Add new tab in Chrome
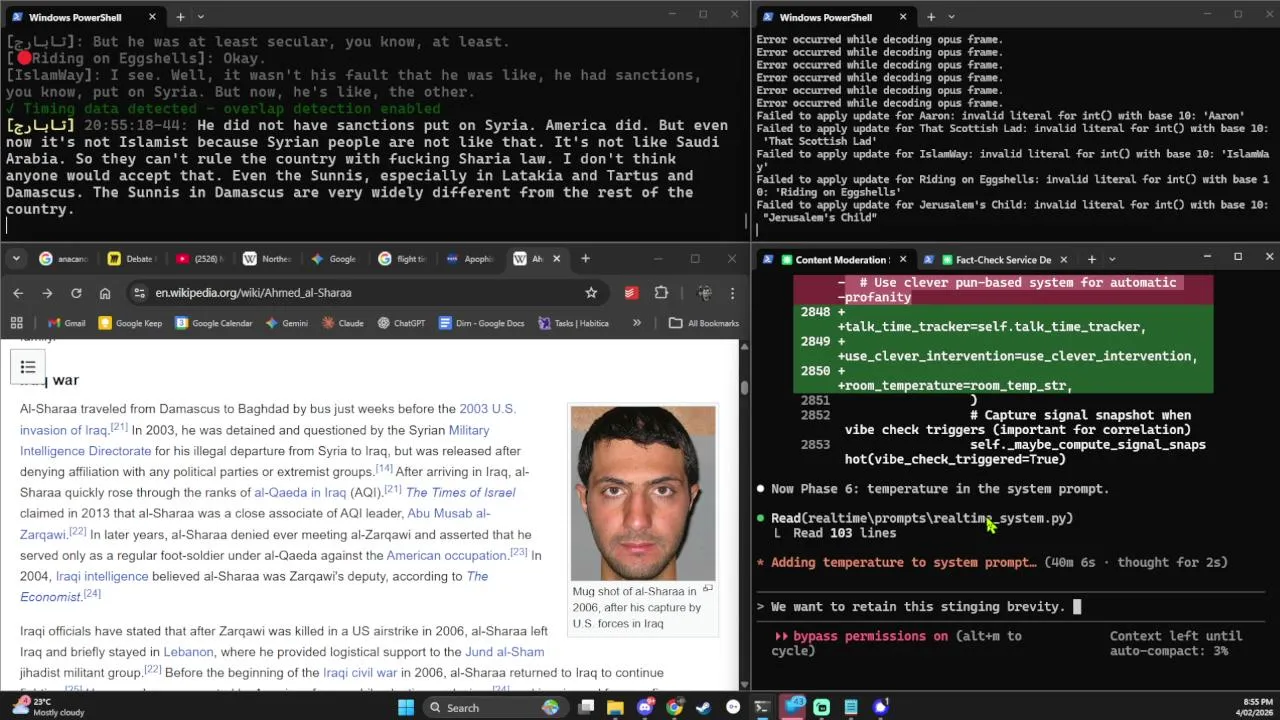 (585, 258)
